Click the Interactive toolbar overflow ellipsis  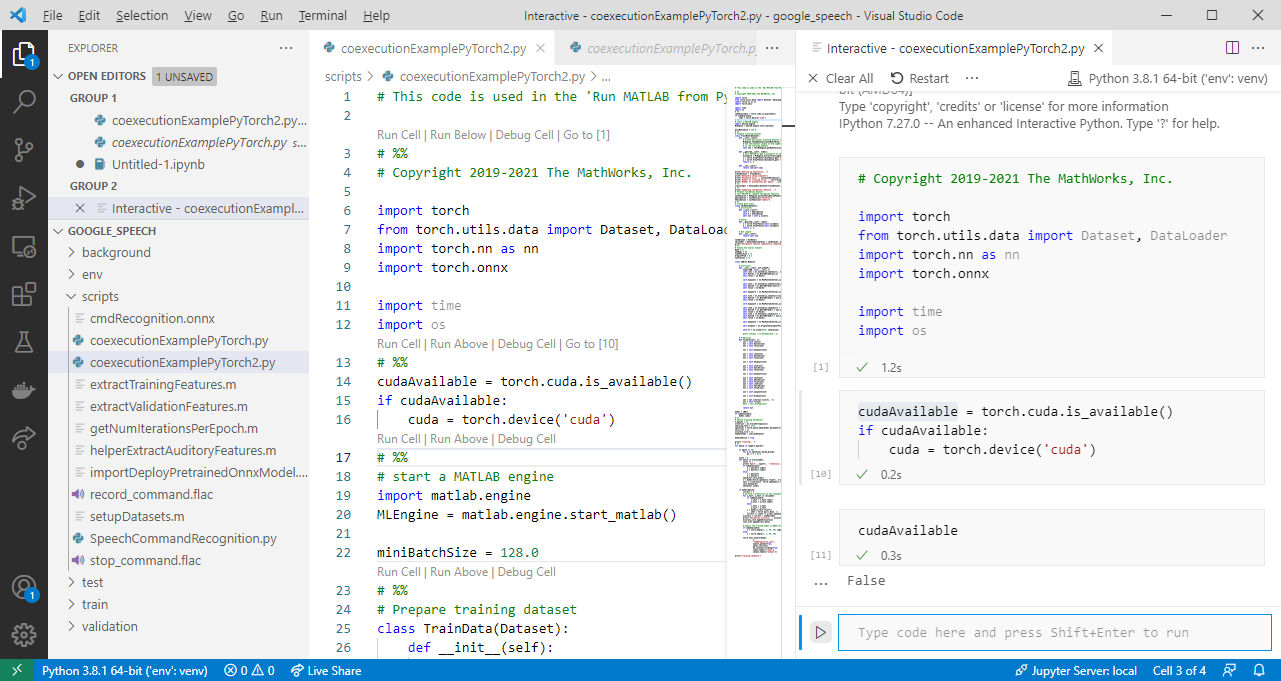pos(972,78)
